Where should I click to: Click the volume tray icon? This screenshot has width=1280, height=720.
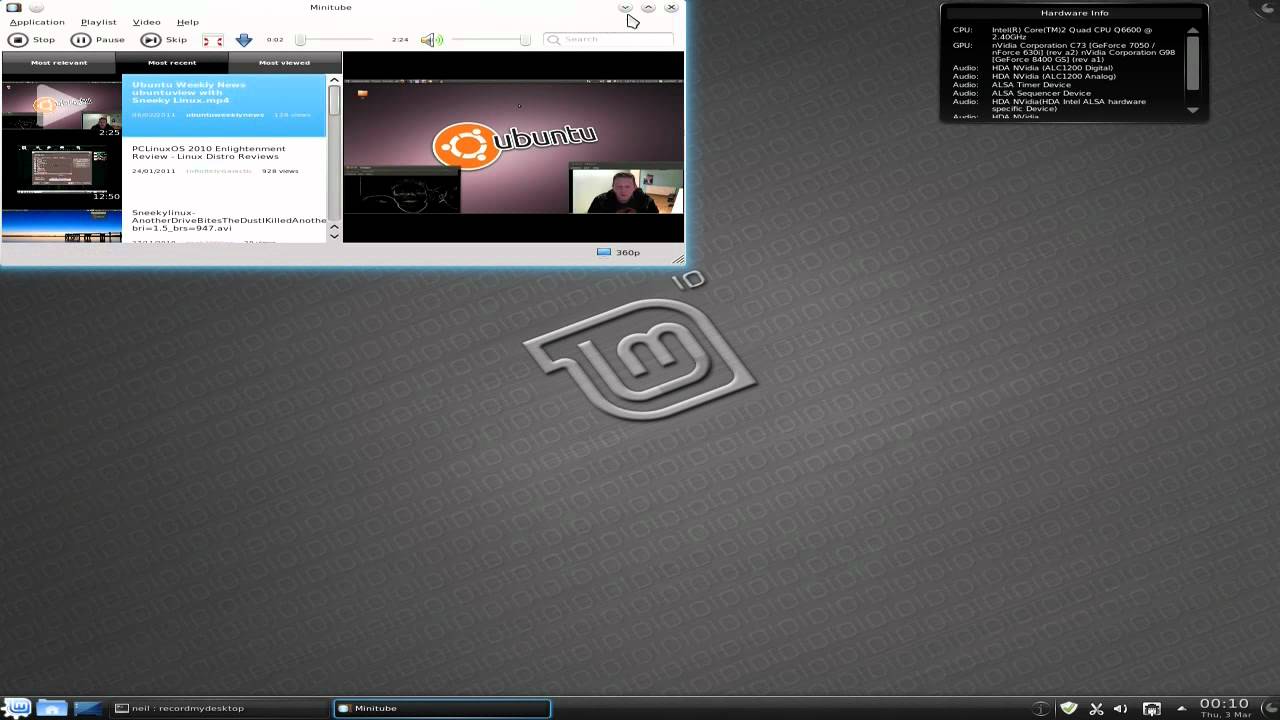coord(1121,709)
